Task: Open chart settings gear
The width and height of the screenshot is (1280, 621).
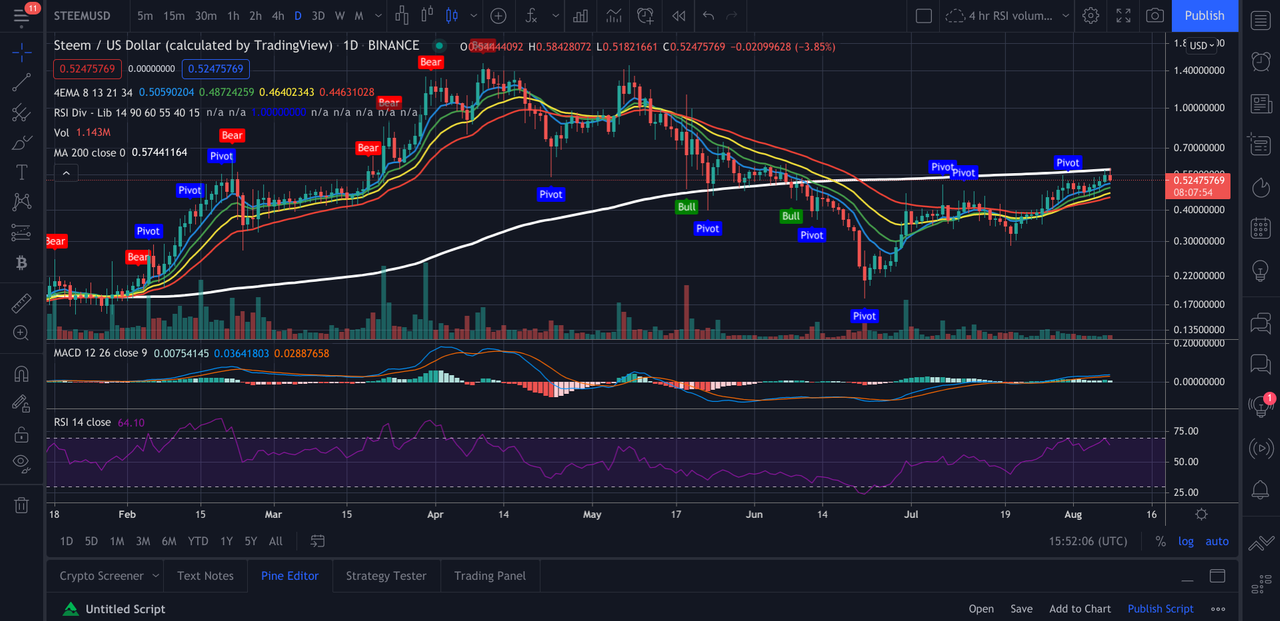Action: click(1091, 15)
